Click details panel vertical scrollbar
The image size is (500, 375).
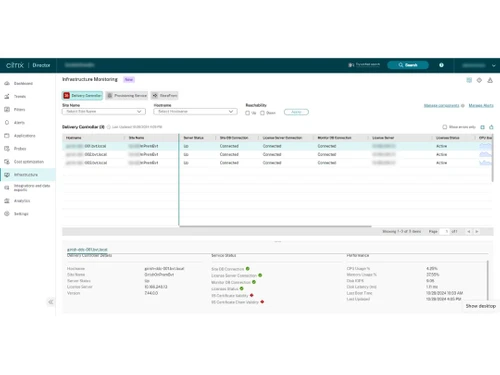coord(488,280)
